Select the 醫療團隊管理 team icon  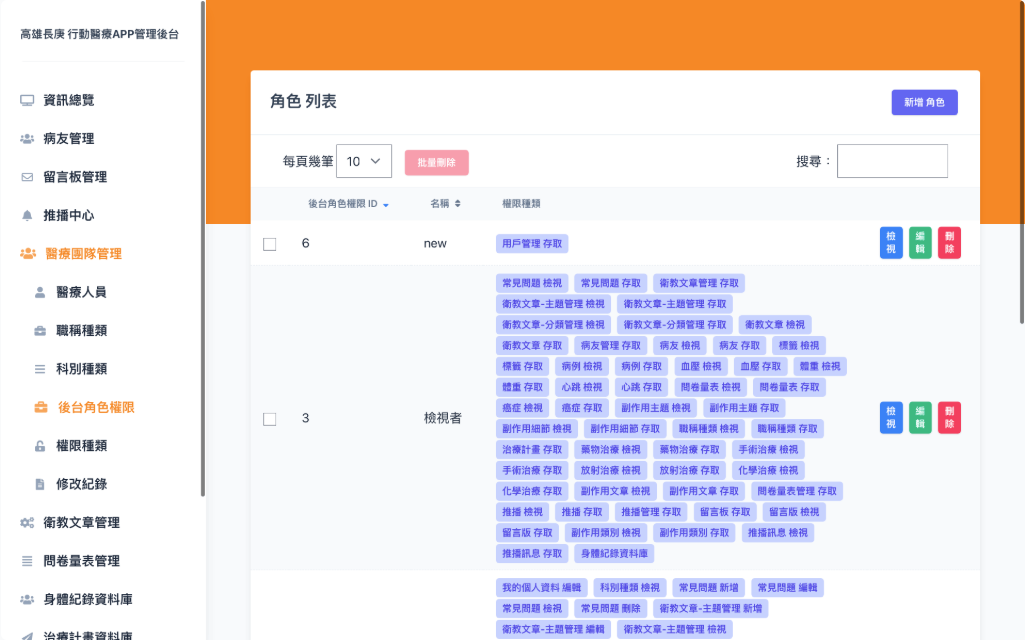[30, 254]
